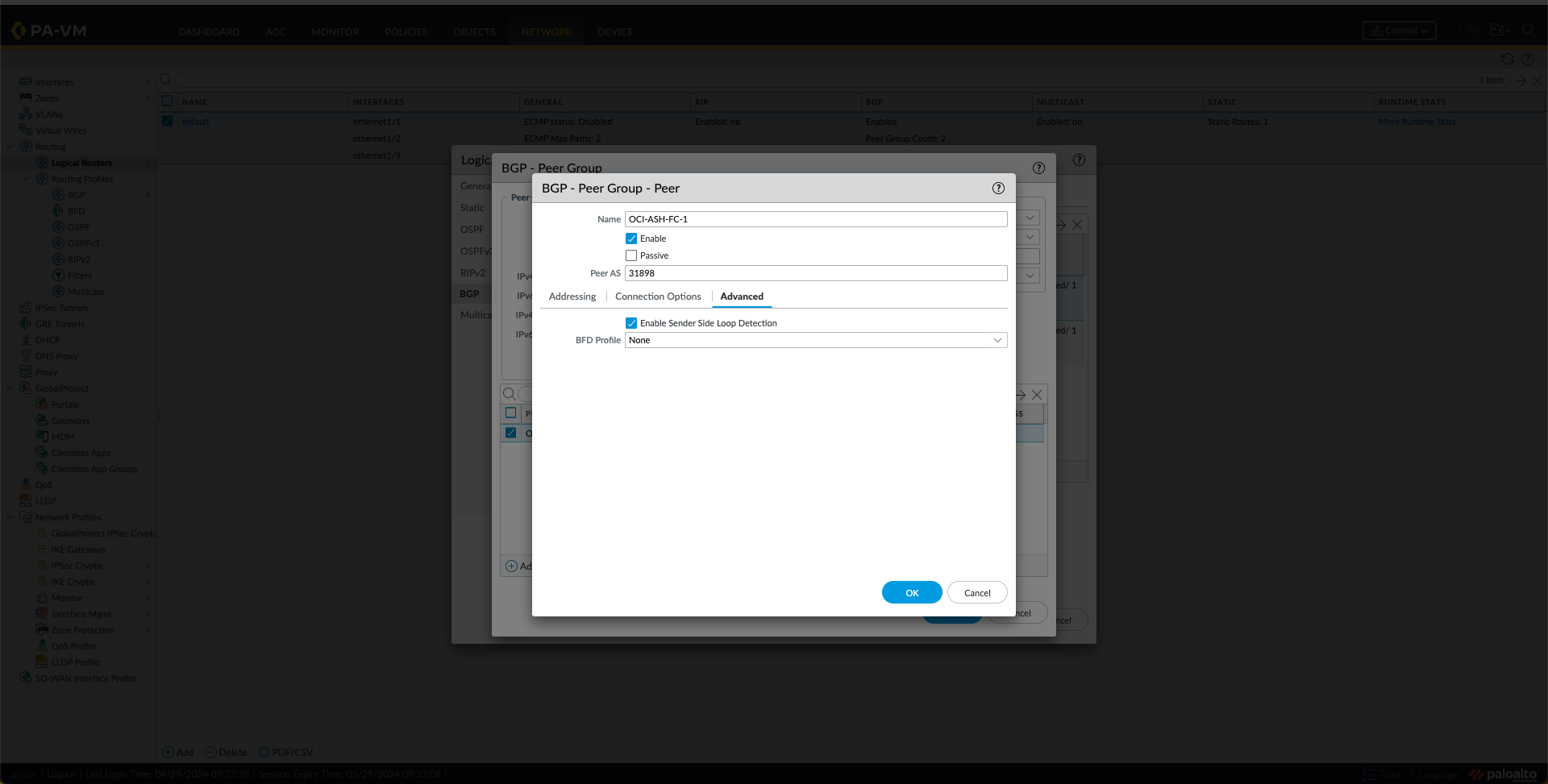Open the default logical router link

(195, 122)
